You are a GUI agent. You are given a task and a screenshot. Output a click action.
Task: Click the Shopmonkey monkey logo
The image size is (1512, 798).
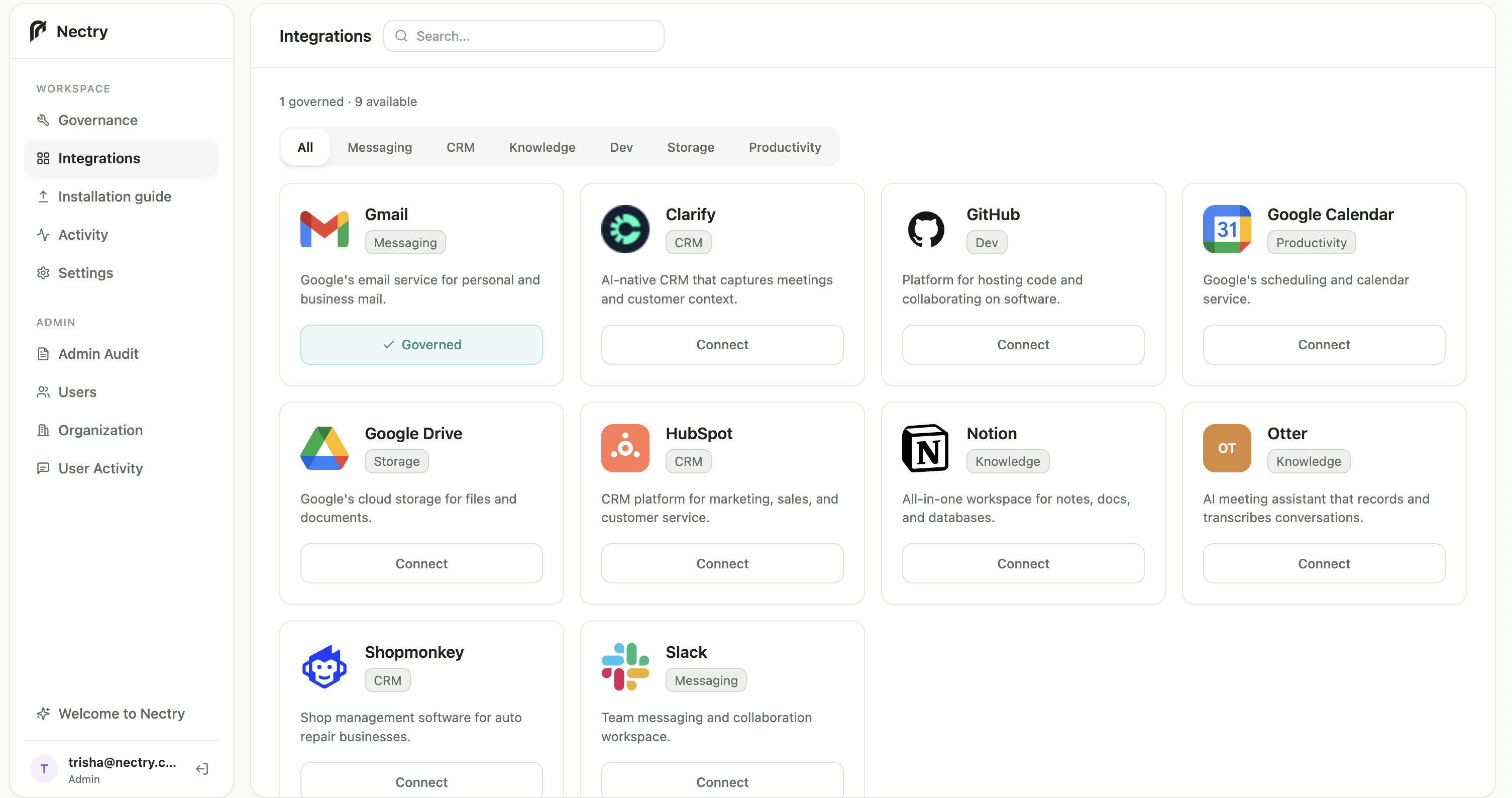point(324,667)
